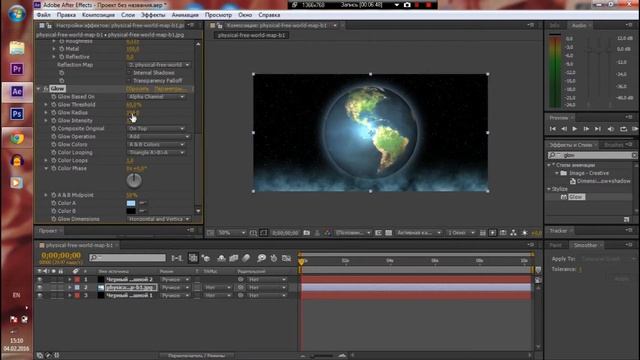640x360 pixels.
Task: Jump to first frame in Preview panel
Action: [x=553, y=129]
